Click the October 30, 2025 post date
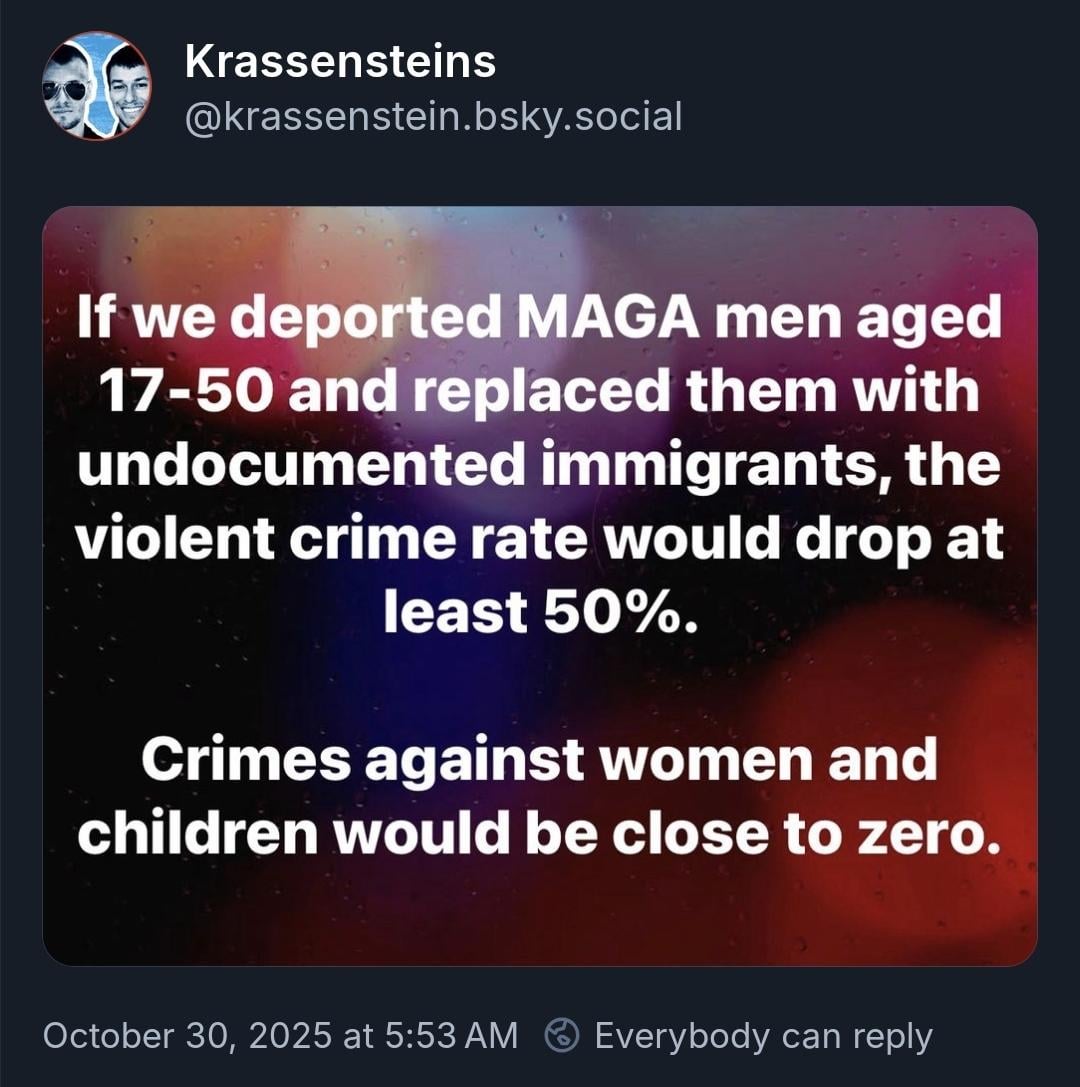 (187, 1036)
